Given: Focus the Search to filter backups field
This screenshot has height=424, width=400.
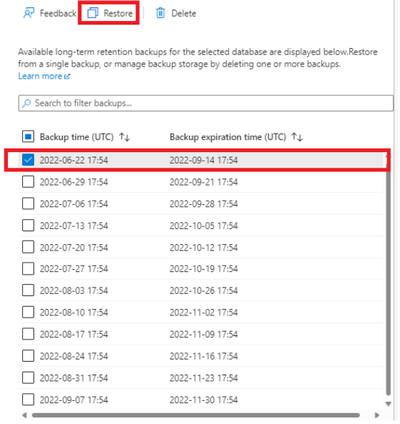Looking at the screenshot, I should coord(206,103).
